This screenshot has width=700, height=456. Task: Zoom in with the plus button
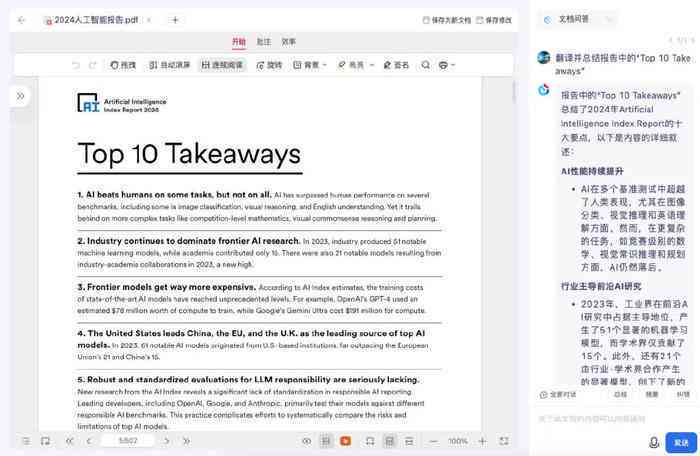coord(483,441)
